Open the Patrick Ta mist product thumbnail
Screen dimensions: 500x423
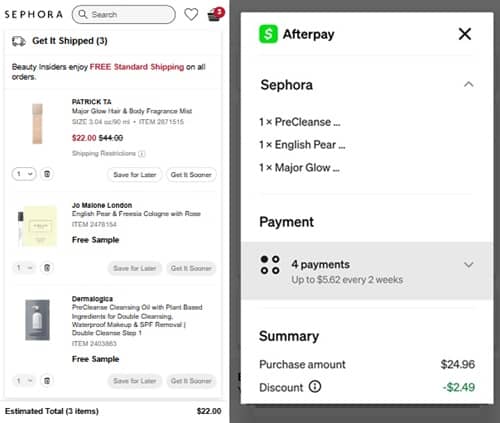coord(37,124)
